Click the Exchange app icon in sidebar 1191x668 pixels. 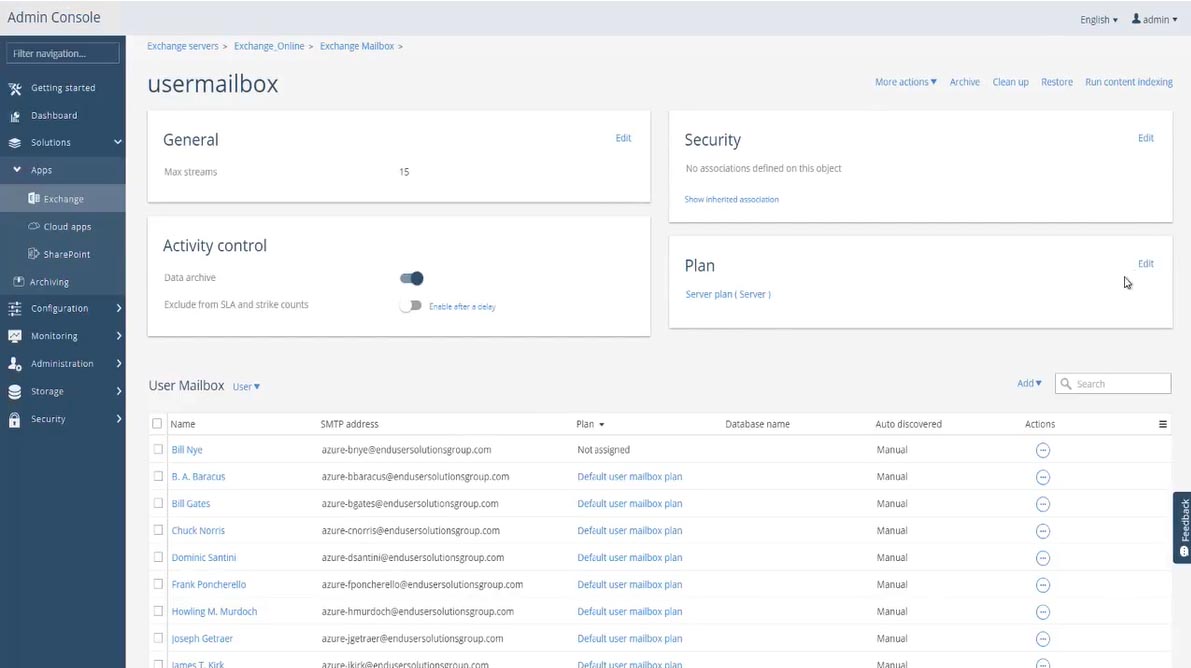(34, 199)
